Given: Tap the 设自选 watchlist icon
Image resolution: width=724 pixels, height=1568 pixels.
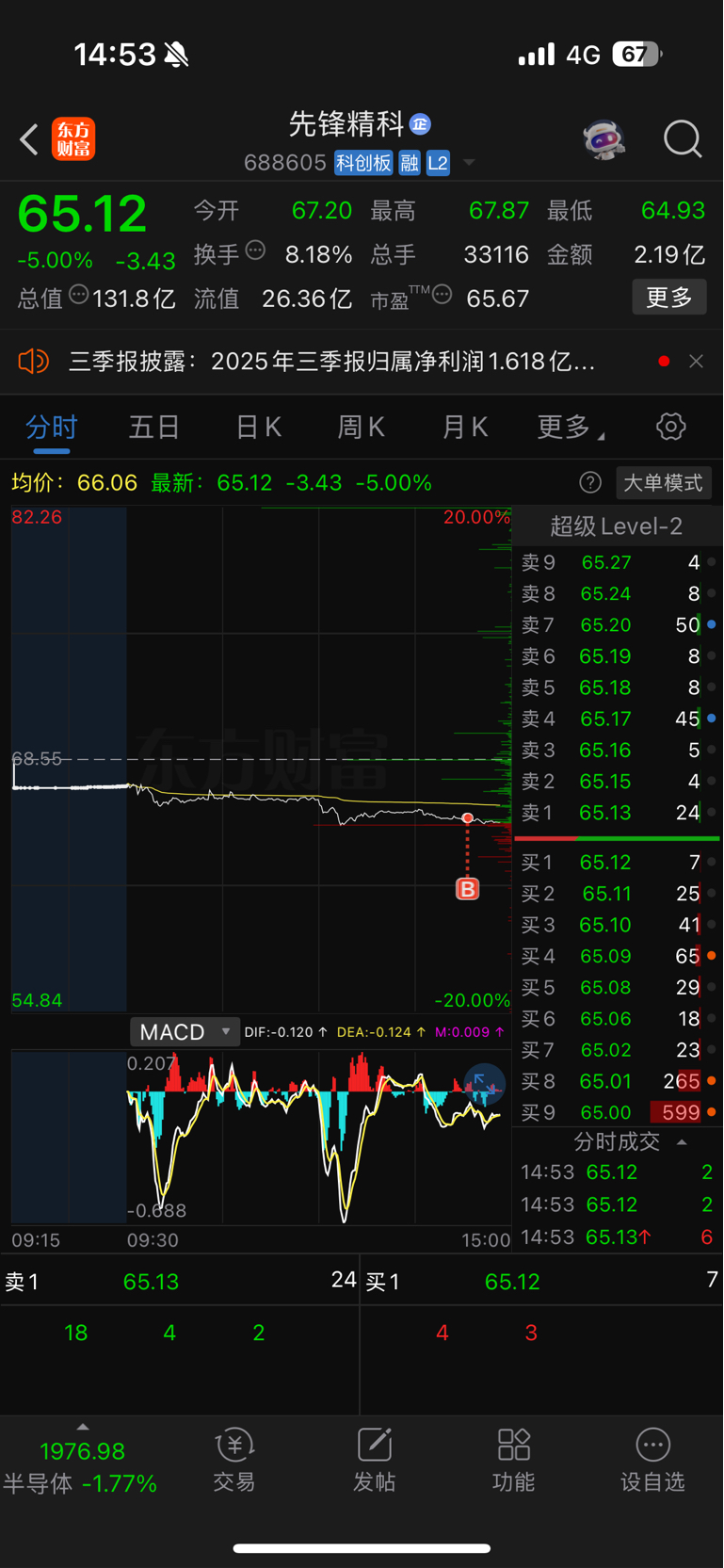Looking at the screenshot, I should pos(652,1461).
